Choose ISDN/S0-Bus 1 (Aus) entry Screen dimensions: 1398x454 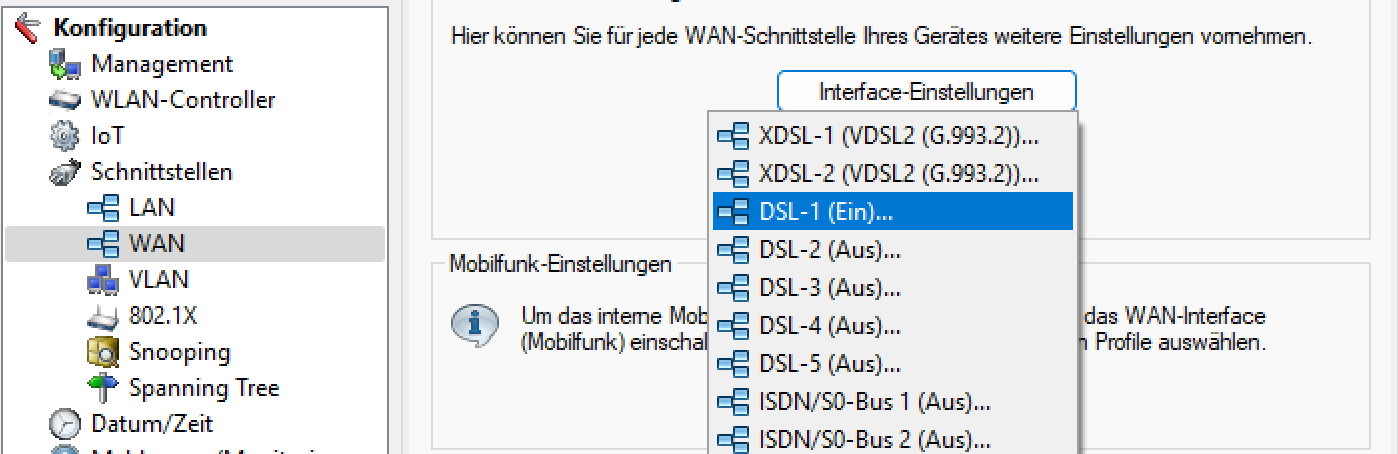tap(873, 403)
